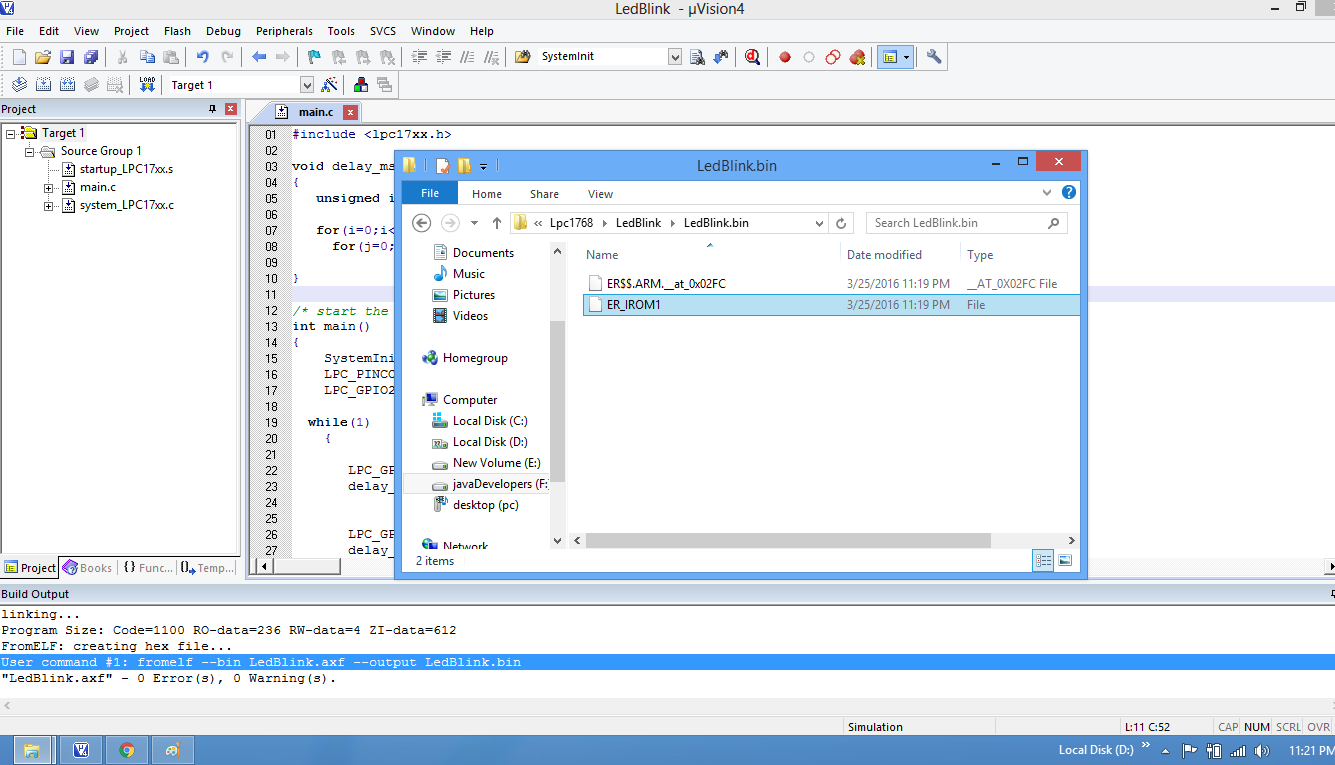Open the SVCS menu
The height and width of the screenshot is (765, 1335).
point(383,31)
